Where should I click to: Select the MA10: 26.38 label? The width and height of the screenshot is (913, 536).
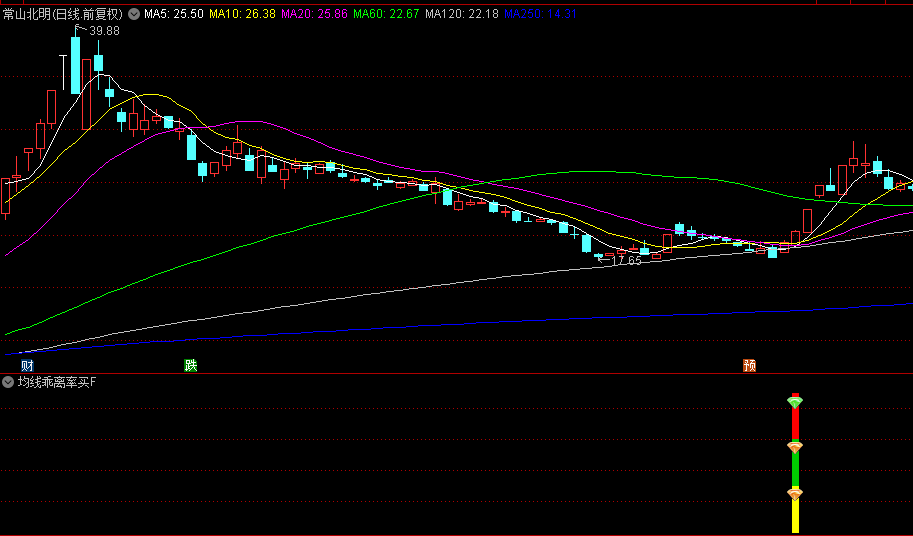242,14
